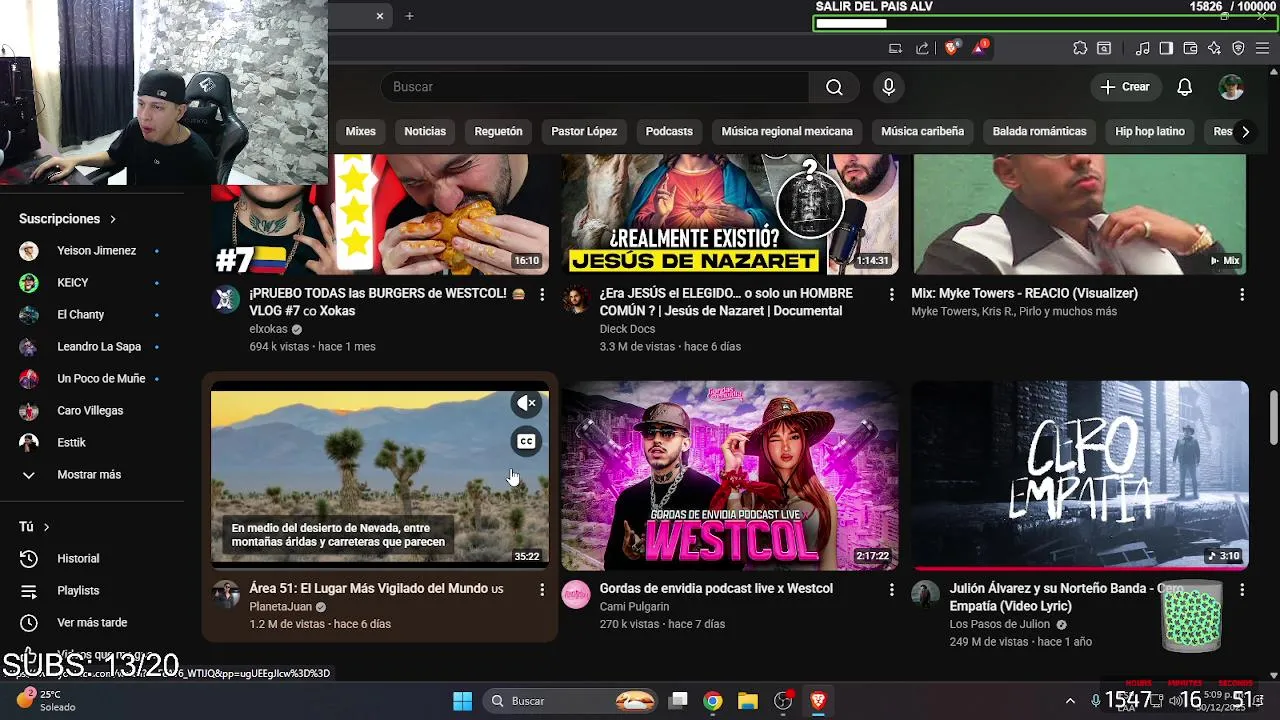Open options for Jesús de Nazaret video
This screenshot has width=1280, height=720.
point(892,295)
